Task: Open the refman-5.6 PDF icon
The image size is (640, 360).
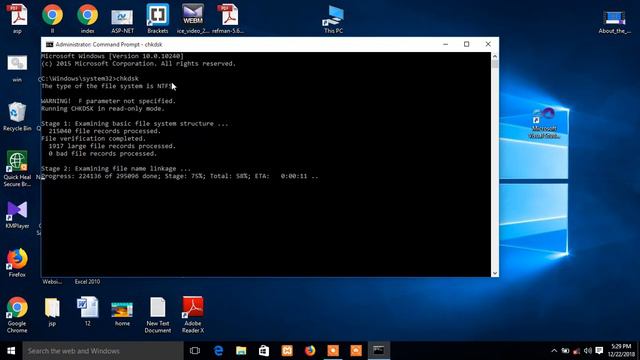Action: point(228,18)
